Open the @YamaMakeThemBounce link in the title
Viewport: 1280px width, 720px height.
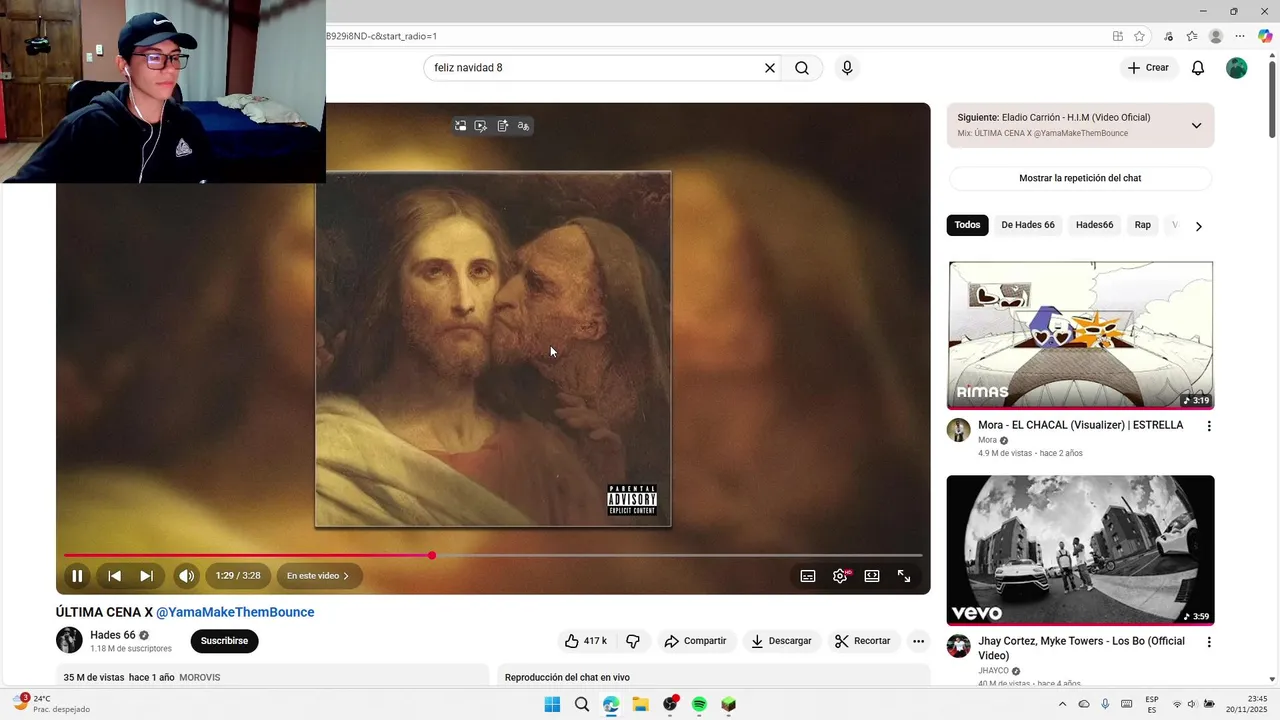tap(235, 612)
